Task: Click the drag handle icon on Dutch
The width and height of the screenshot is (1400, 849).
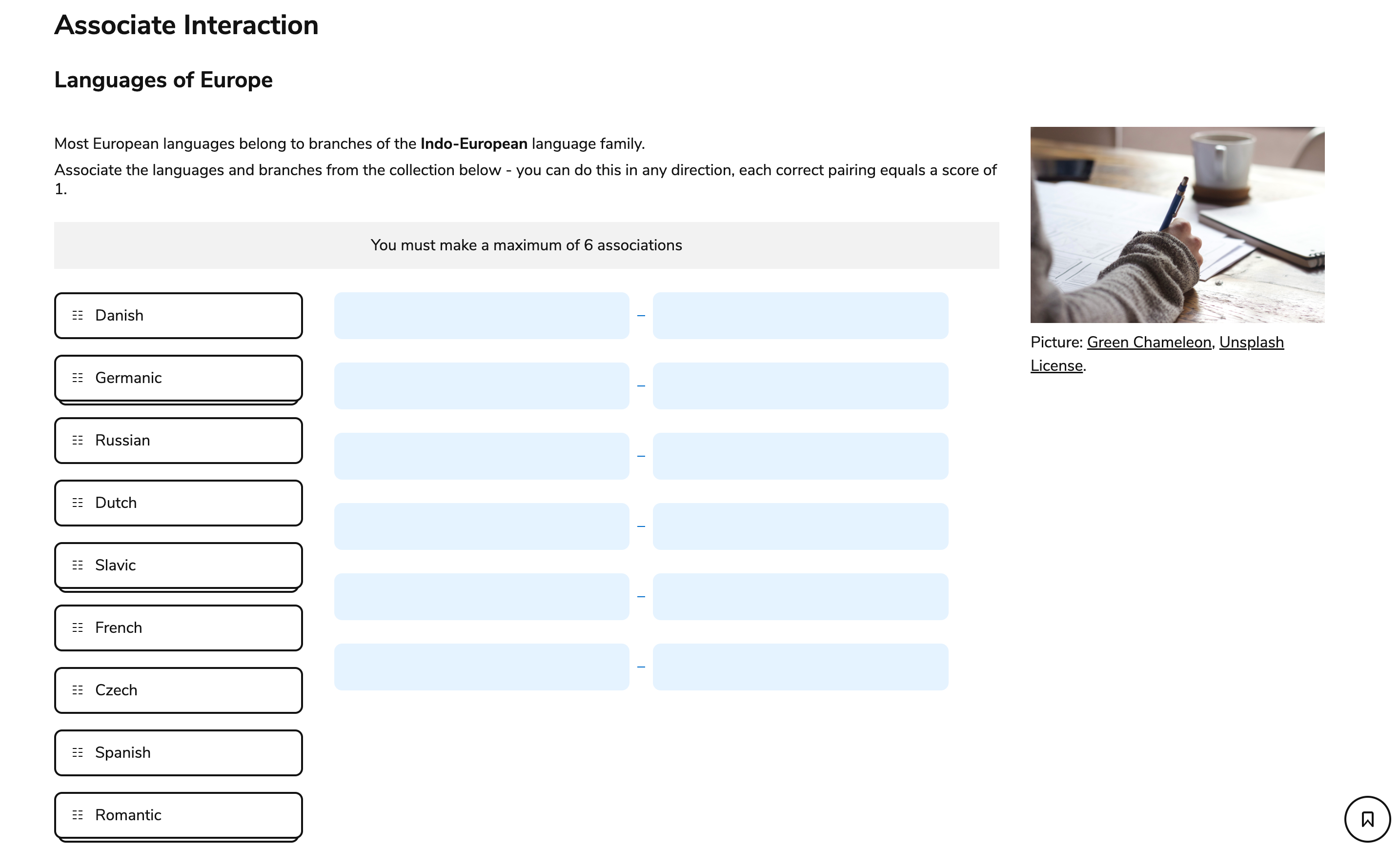Action: 78,502
